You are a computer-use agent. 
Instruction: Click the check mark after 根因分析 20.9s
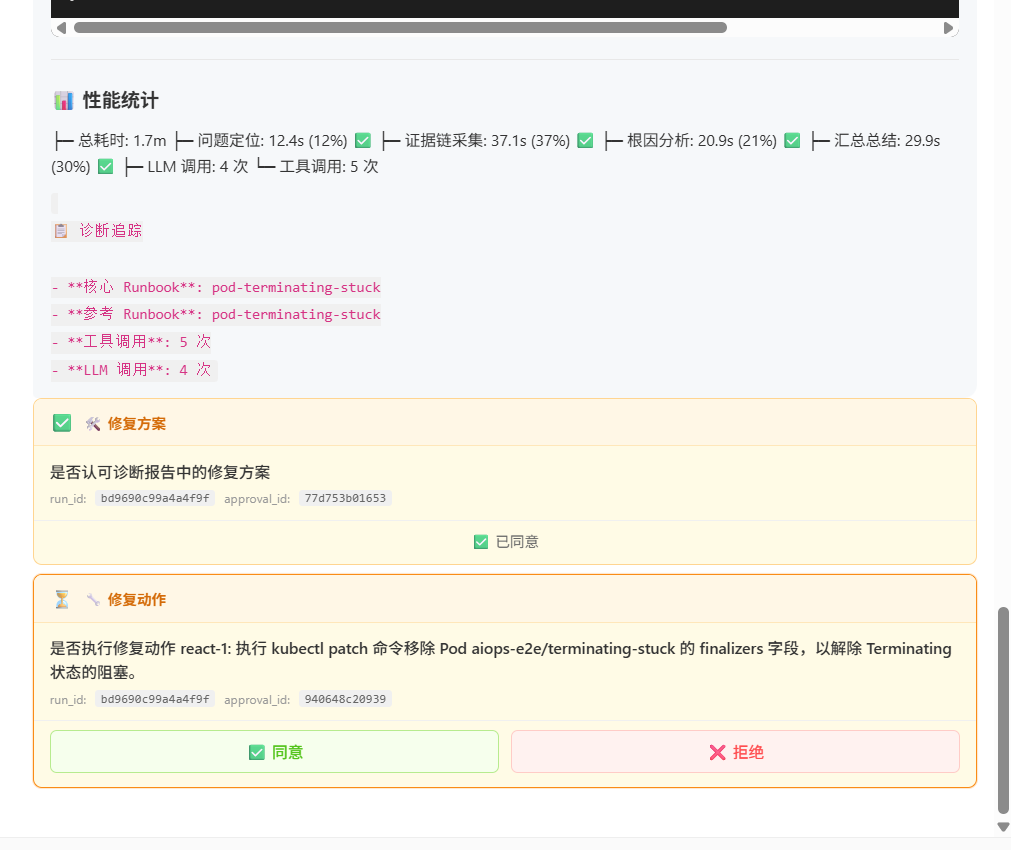point(792,140)
